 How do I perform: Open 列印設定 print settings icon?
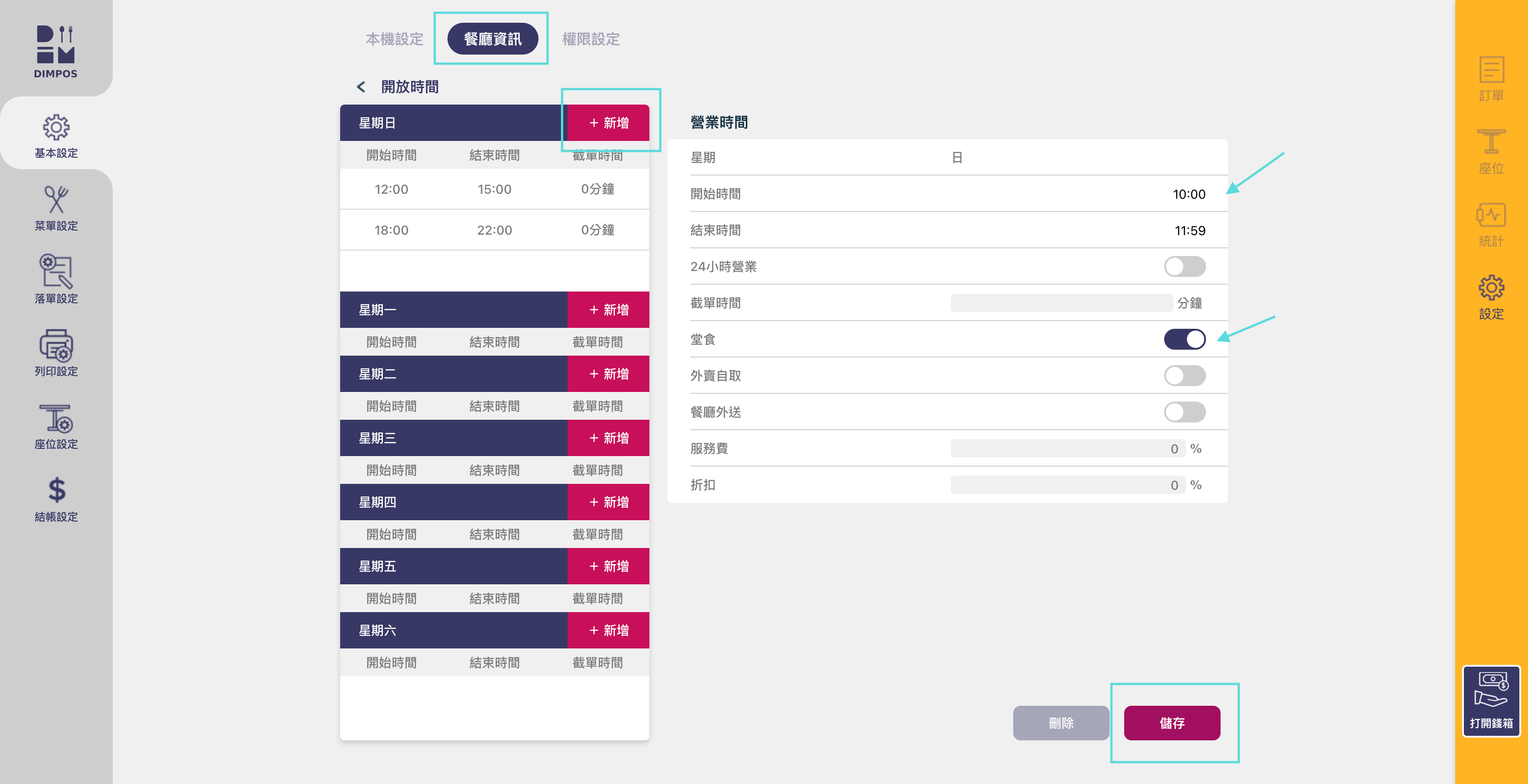pyautogui.click(x=56, y=346)
